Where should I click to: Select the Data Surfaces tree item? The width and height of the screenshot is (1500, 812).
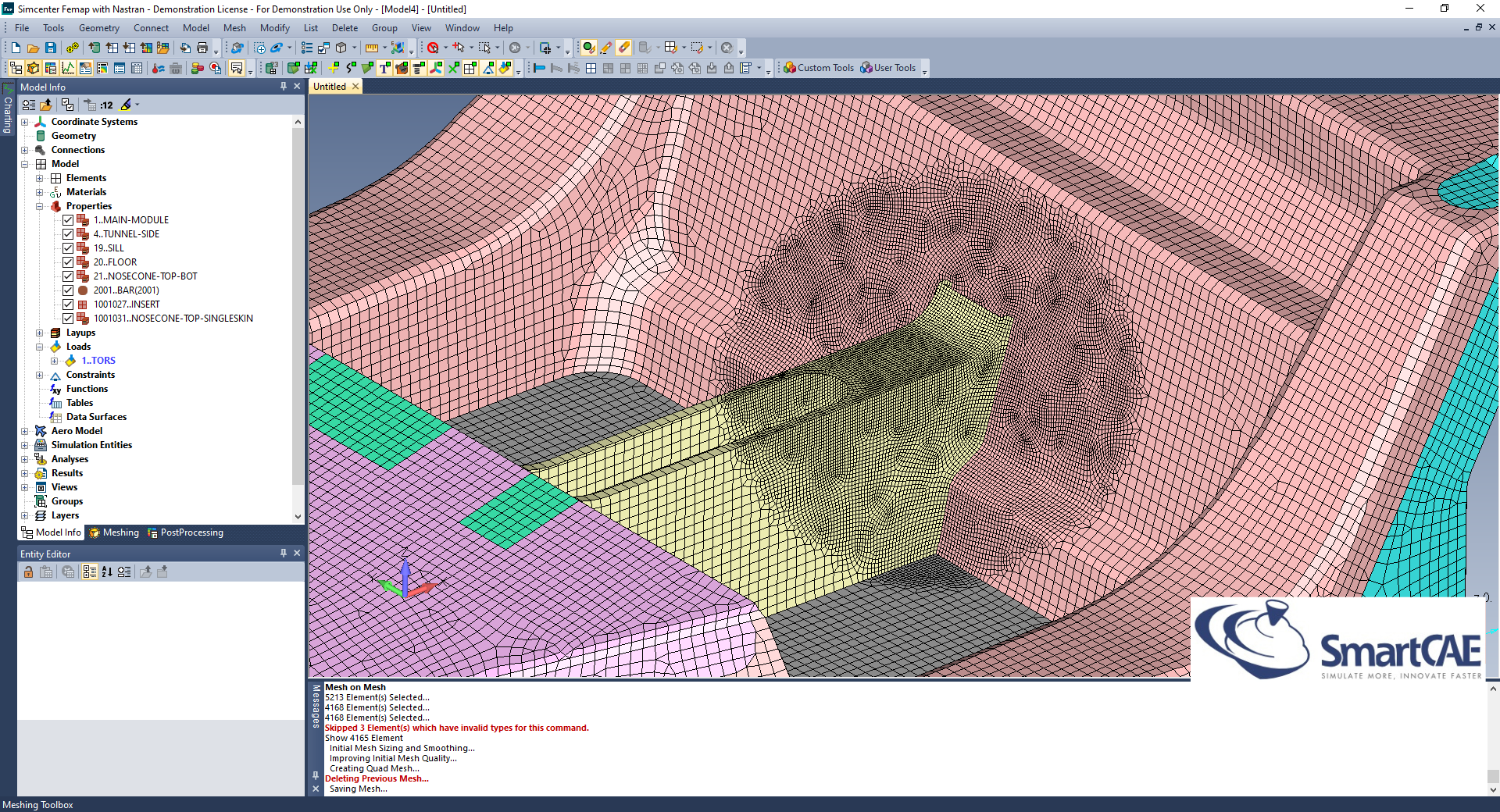point(96,417)
